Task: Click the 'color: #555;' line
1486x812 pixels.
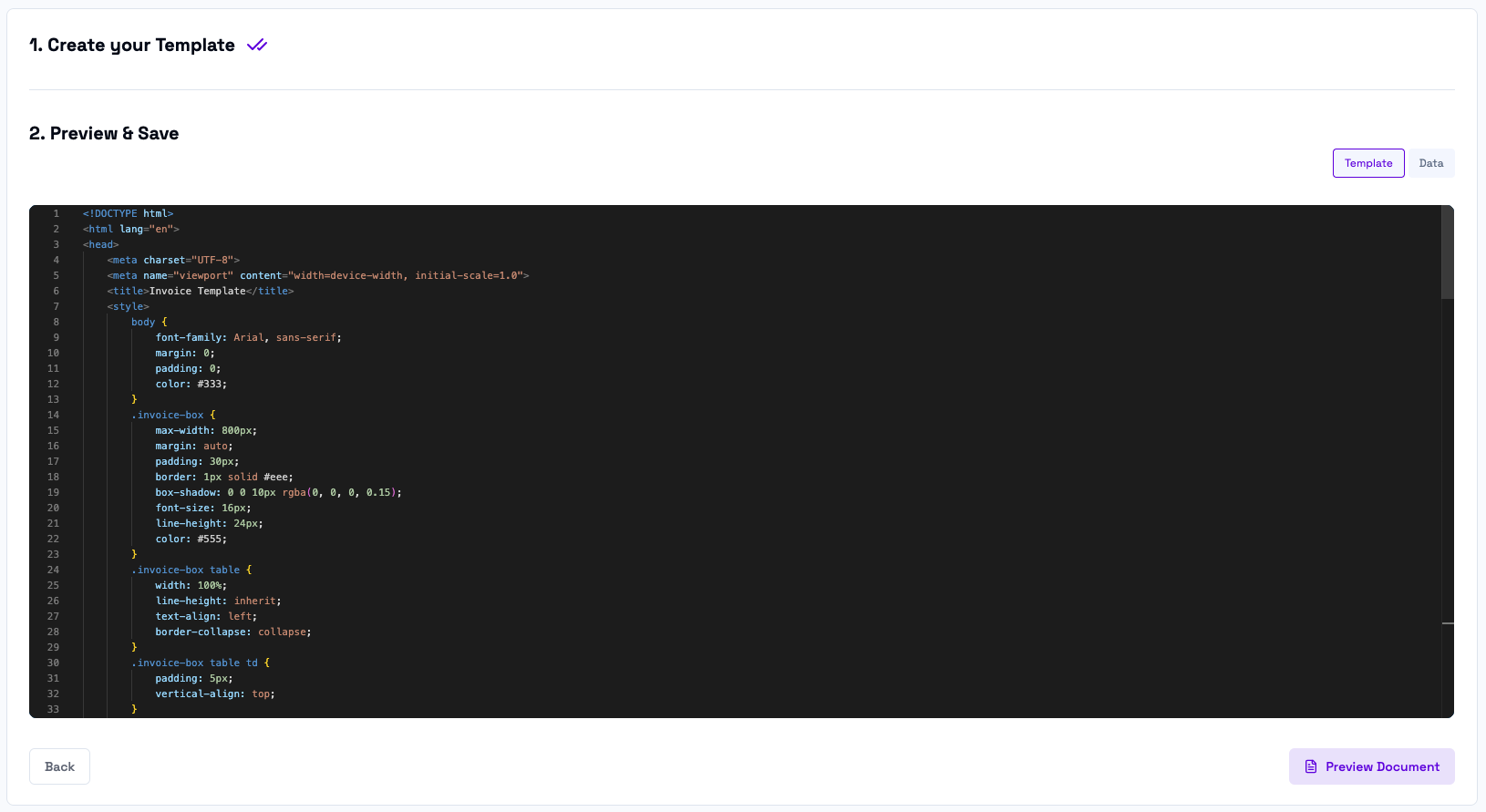Action: (191, 539)
